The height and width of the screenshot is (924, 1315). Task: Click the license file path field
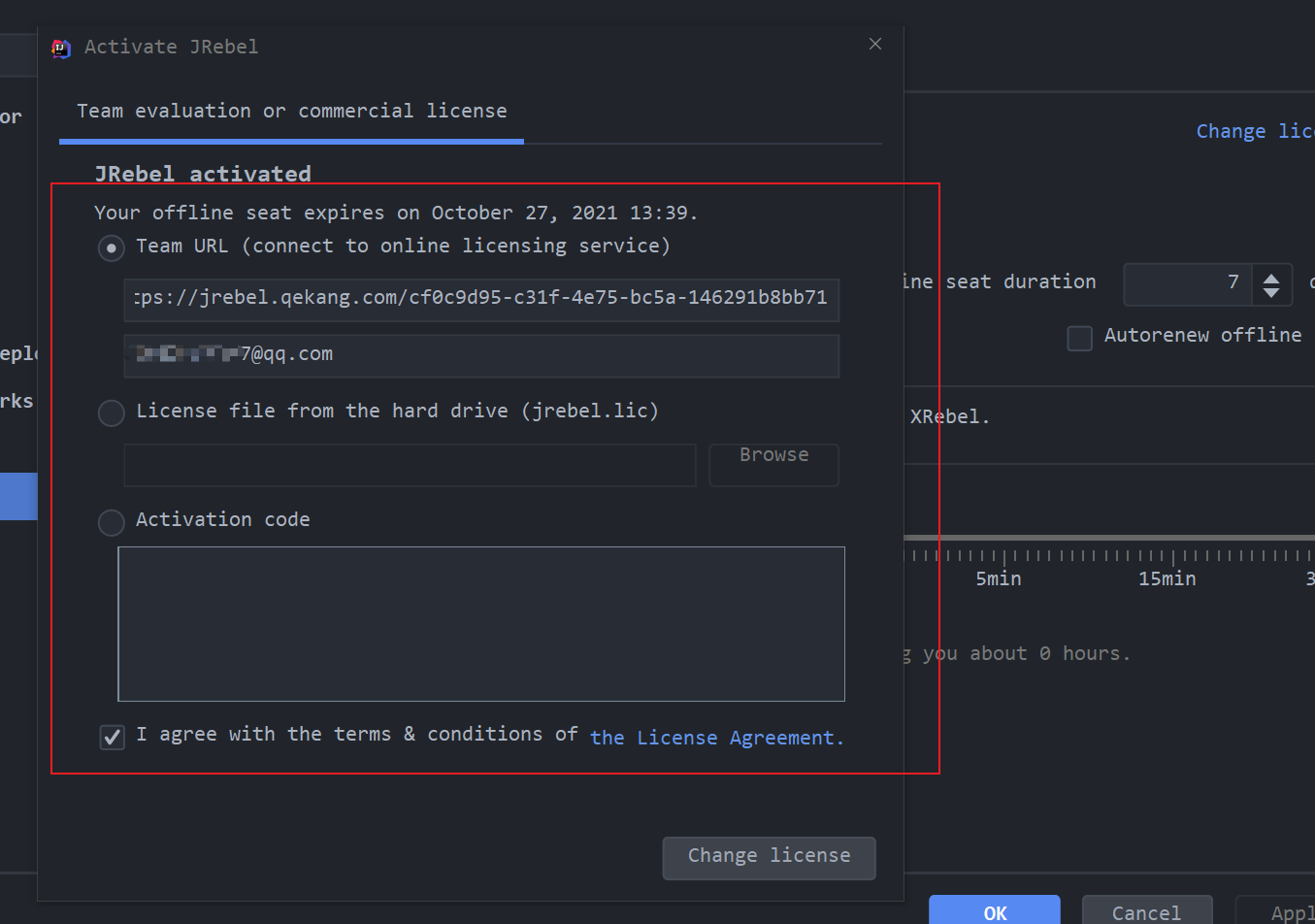coord(410,465)
